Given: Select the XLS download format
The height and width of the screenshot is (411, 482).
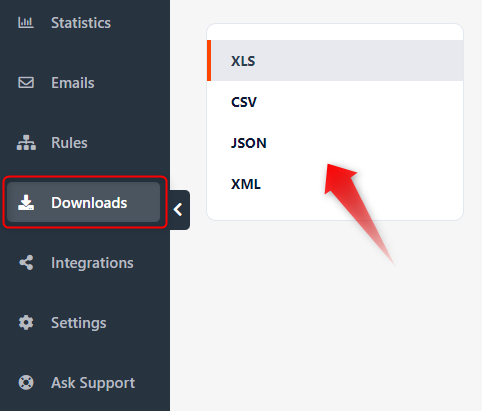Looking at the screenshot, I should pos(335,61).
